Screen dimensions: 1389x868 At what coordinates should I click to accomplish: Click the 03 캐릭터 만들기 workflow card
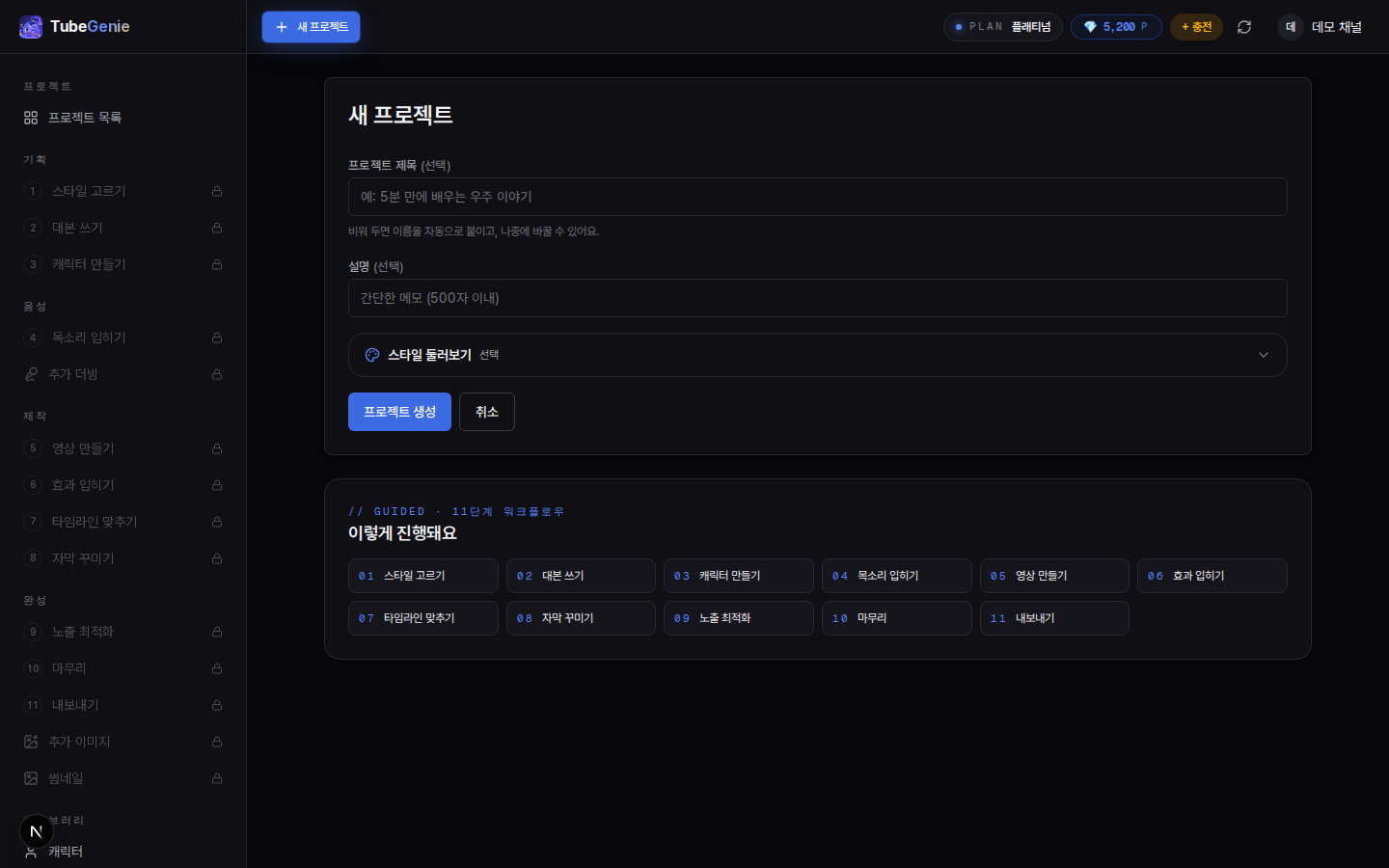739,576
